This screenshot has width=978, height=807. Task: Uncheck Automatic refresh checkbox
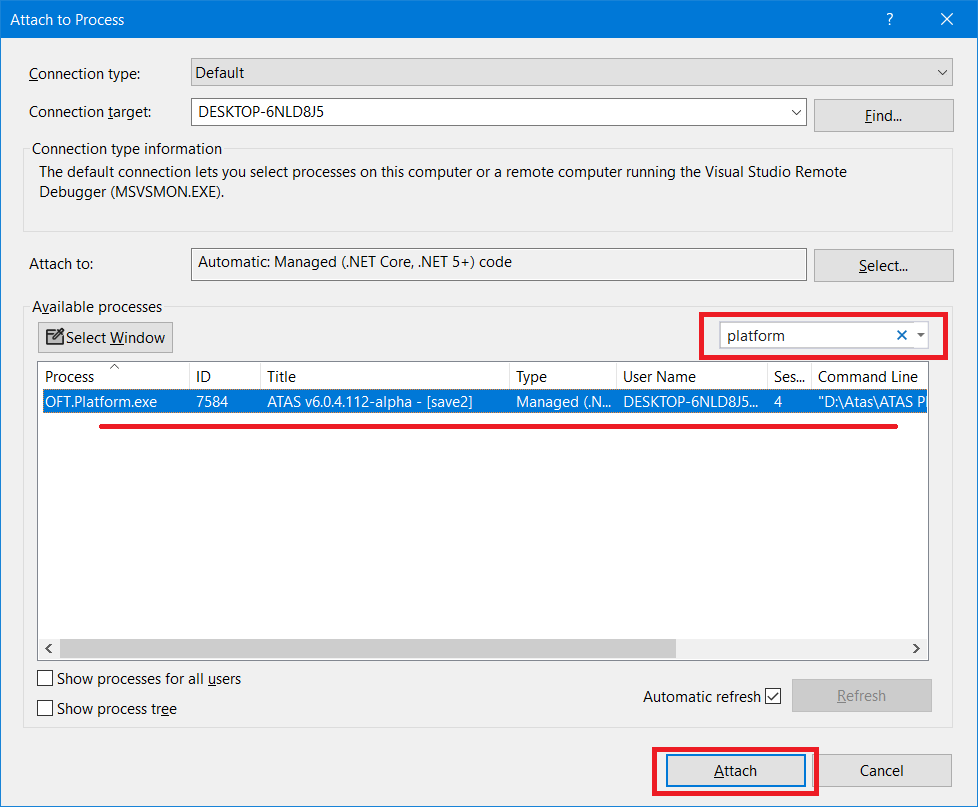tap(773, 696)
